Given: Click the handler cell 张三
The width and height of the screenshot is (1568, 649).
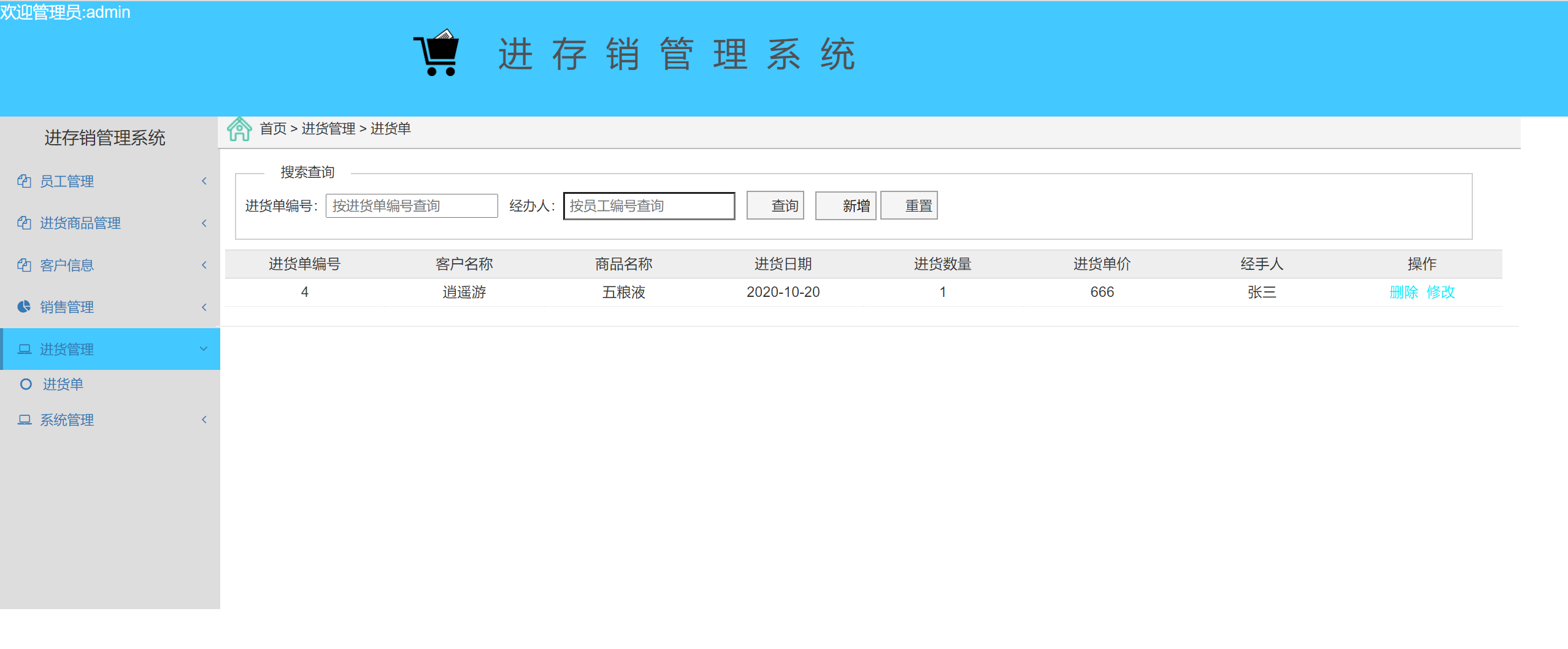Looking at the screenshot, I should coord(1261,292).
